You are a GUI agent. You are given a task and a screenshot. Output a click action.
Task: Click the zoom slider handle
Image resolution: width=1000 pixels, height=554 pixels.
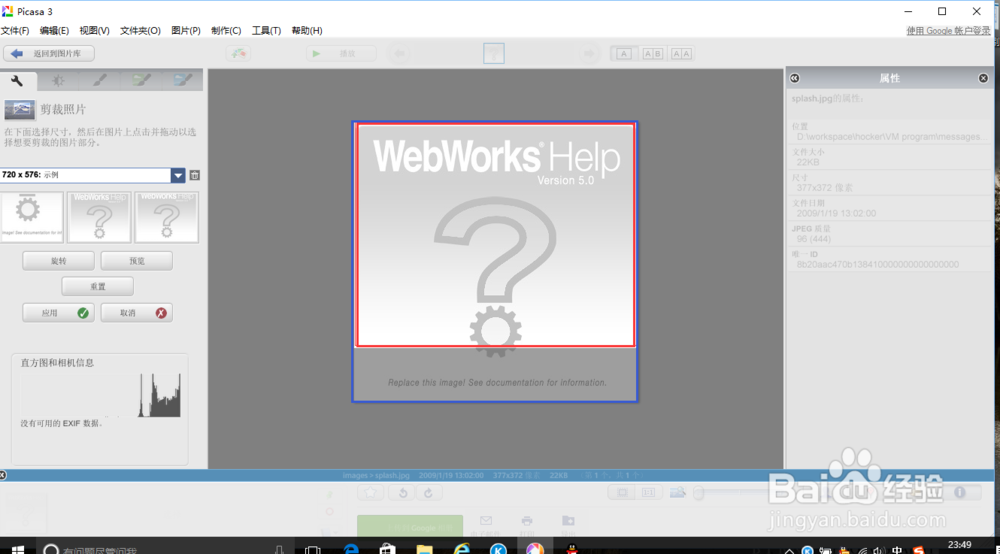click(x=699, y=493)
